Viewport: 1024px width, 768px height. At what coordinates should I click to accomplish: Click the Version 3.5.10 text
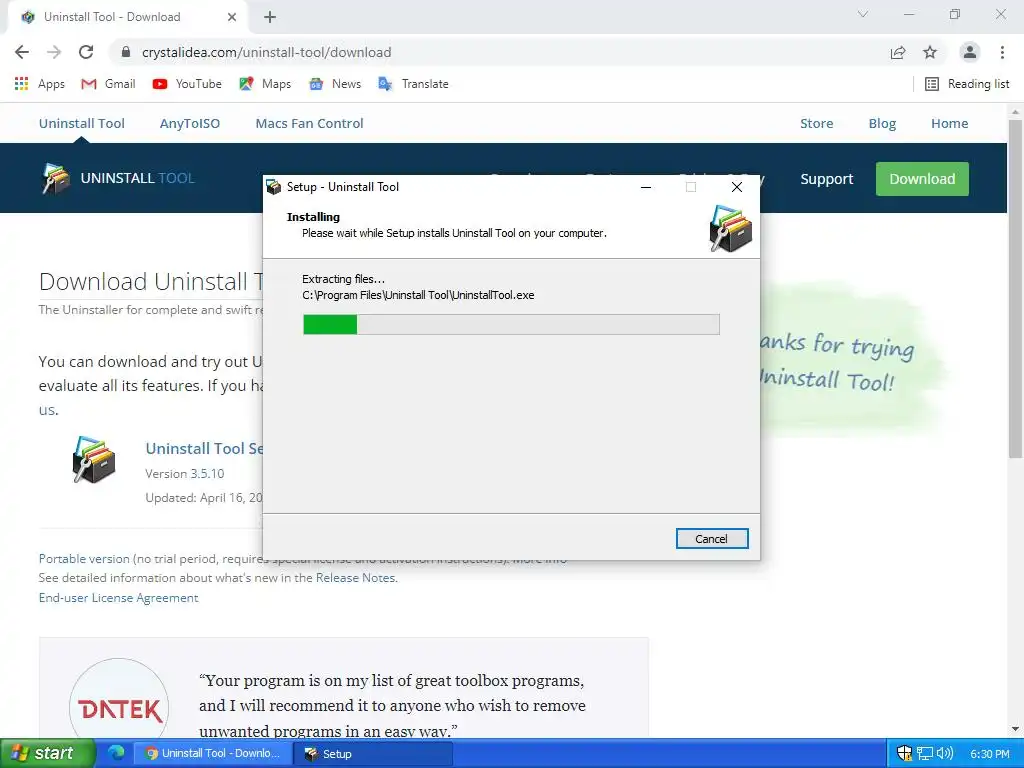click(x=185, y=473)
